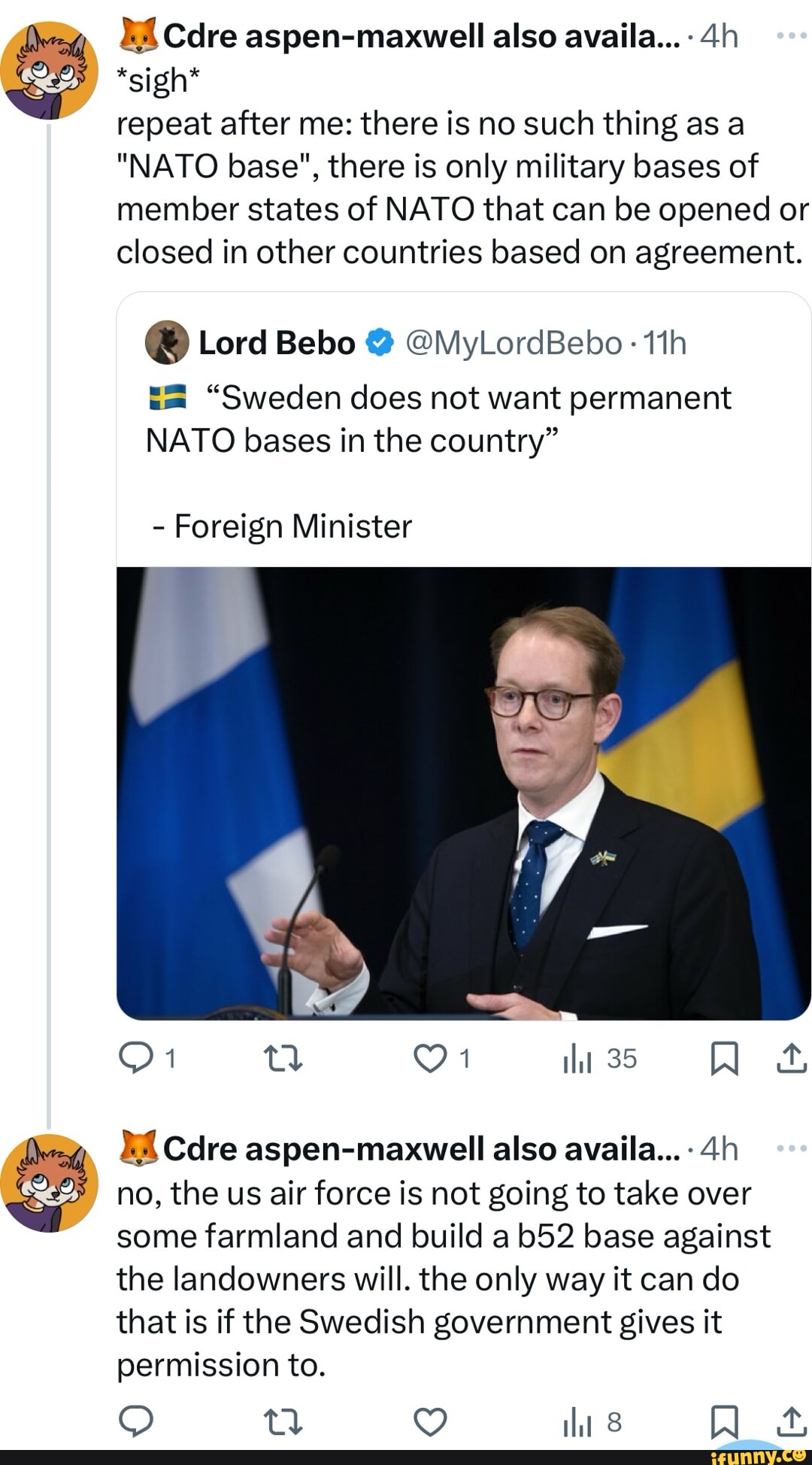812x1465 pixels.
Task: Open the fox avatar beside second tweet
Action: tap(49, 1183)
